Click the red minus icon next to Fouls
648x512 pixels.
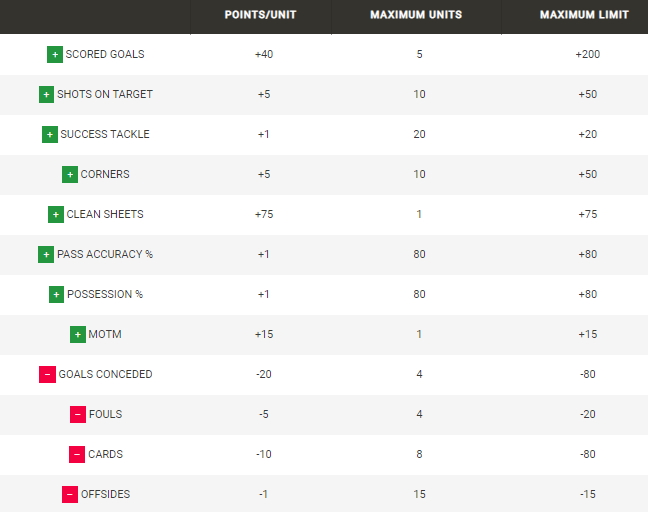(x=78, y=414)
